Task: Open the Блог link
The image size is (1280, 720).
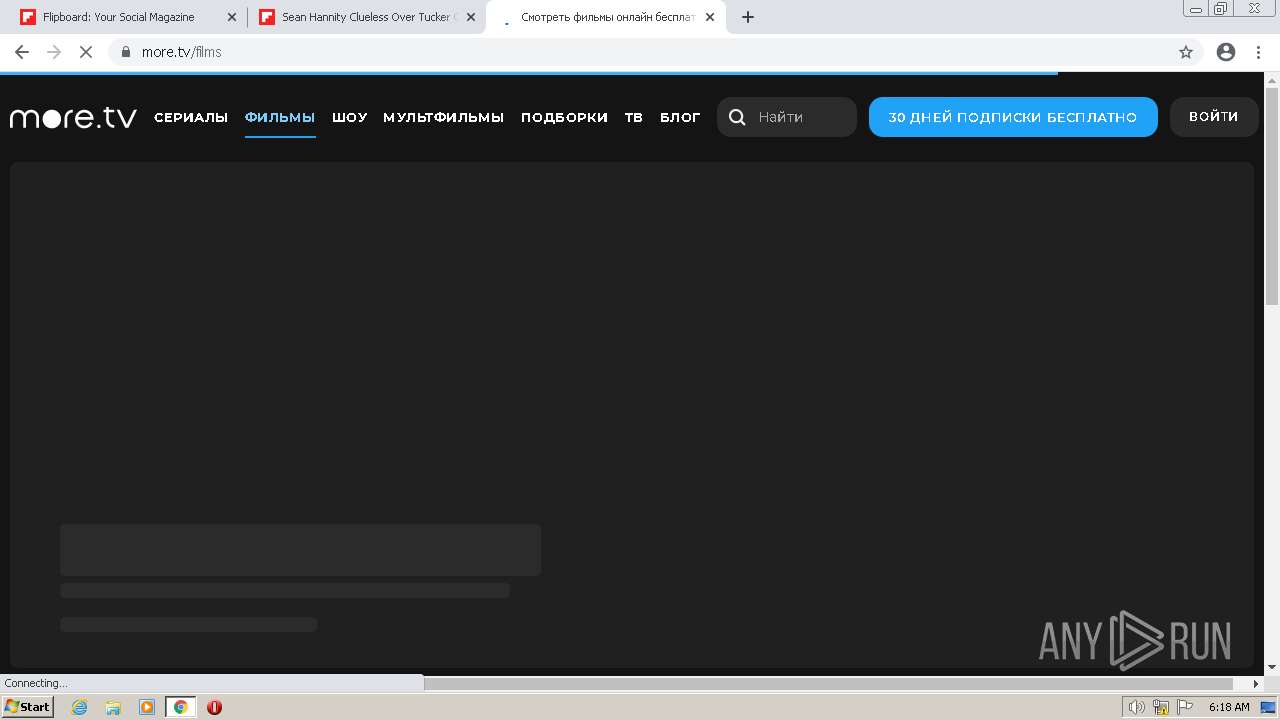Action: 680,117
